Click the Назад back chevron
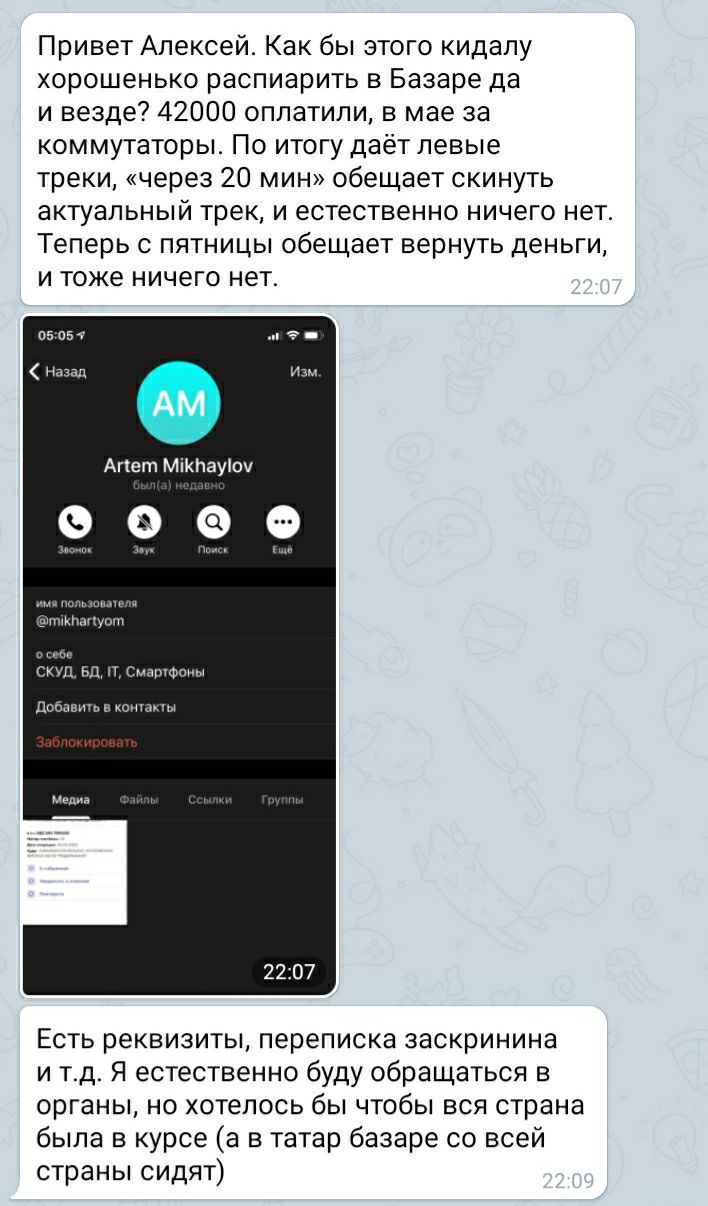The image size is (708, 1206). point(35,373)
